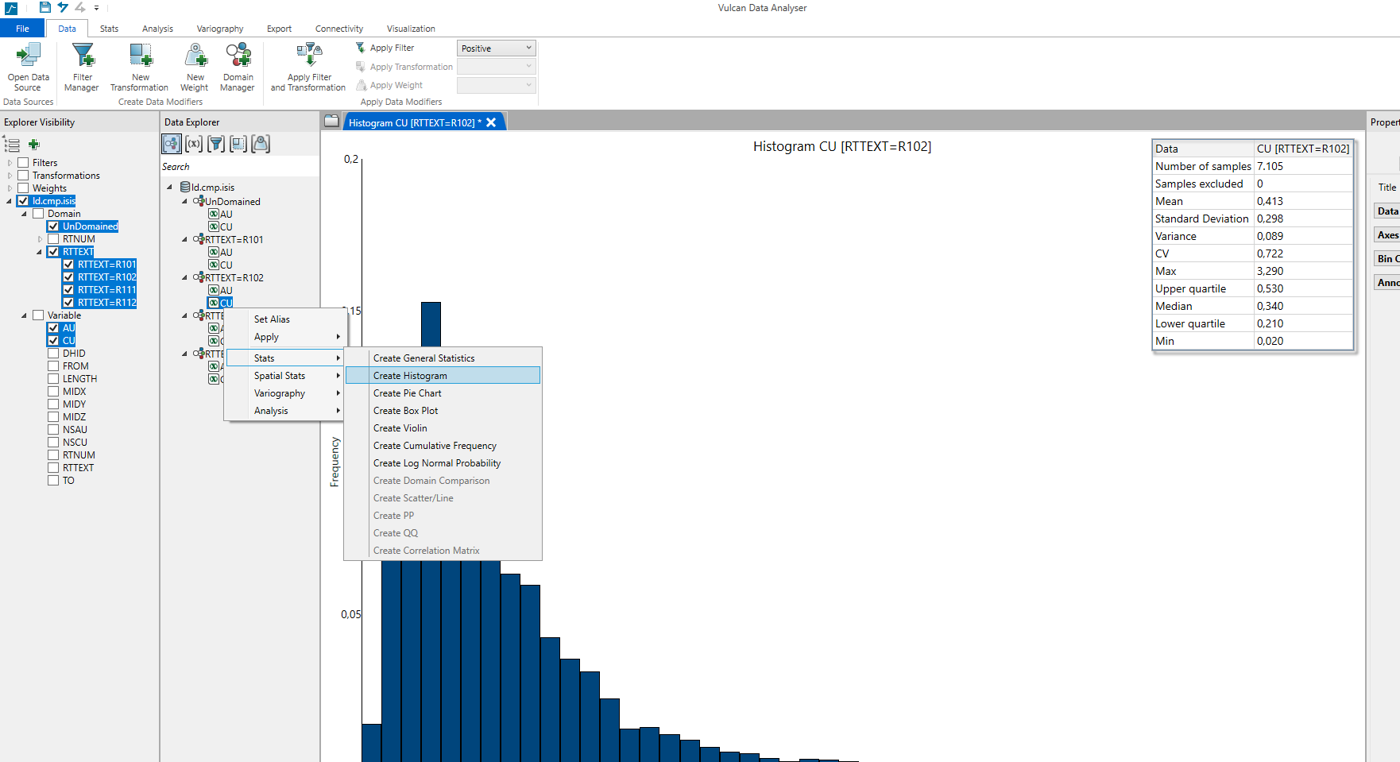1400x762 pixels.
Task: Click the Axes section button in Properties
Action: (1388, 235)
